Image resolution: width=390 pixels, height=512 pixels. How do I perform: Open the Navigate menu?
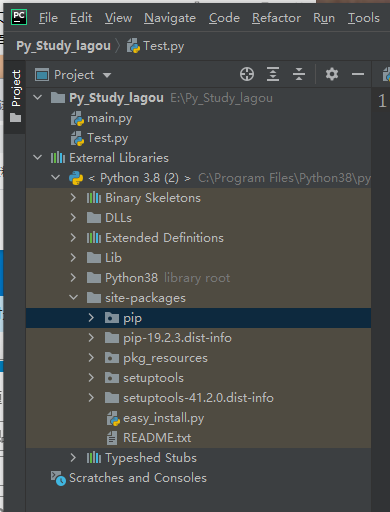(x=170, y=18)
